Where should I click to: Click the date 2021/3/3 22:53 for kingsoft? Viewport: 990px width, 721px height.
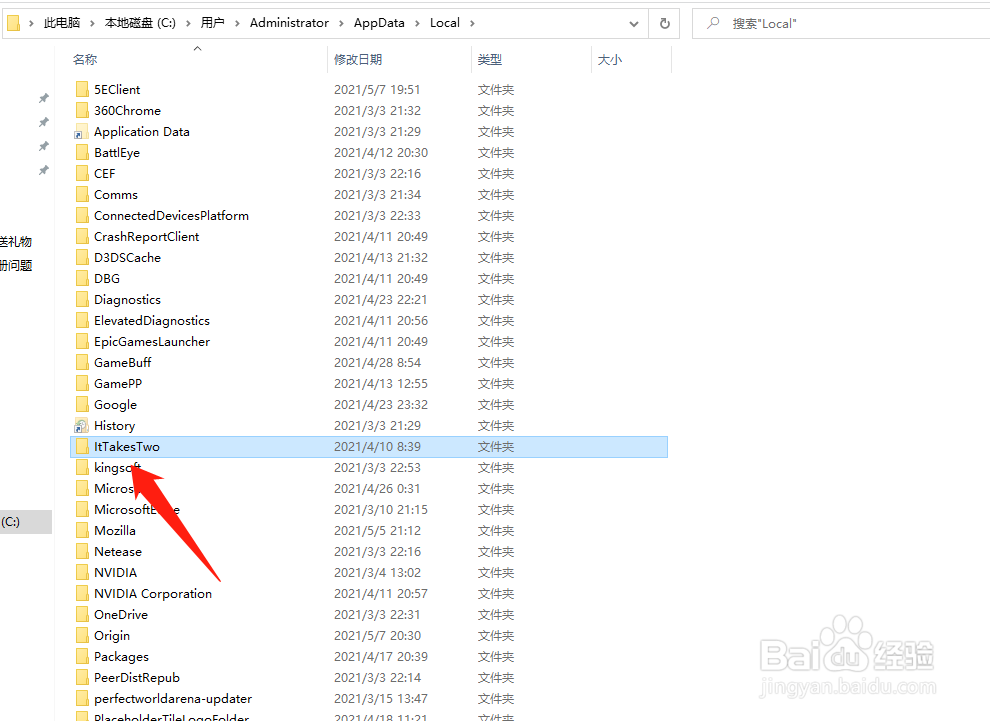(377, 468)
